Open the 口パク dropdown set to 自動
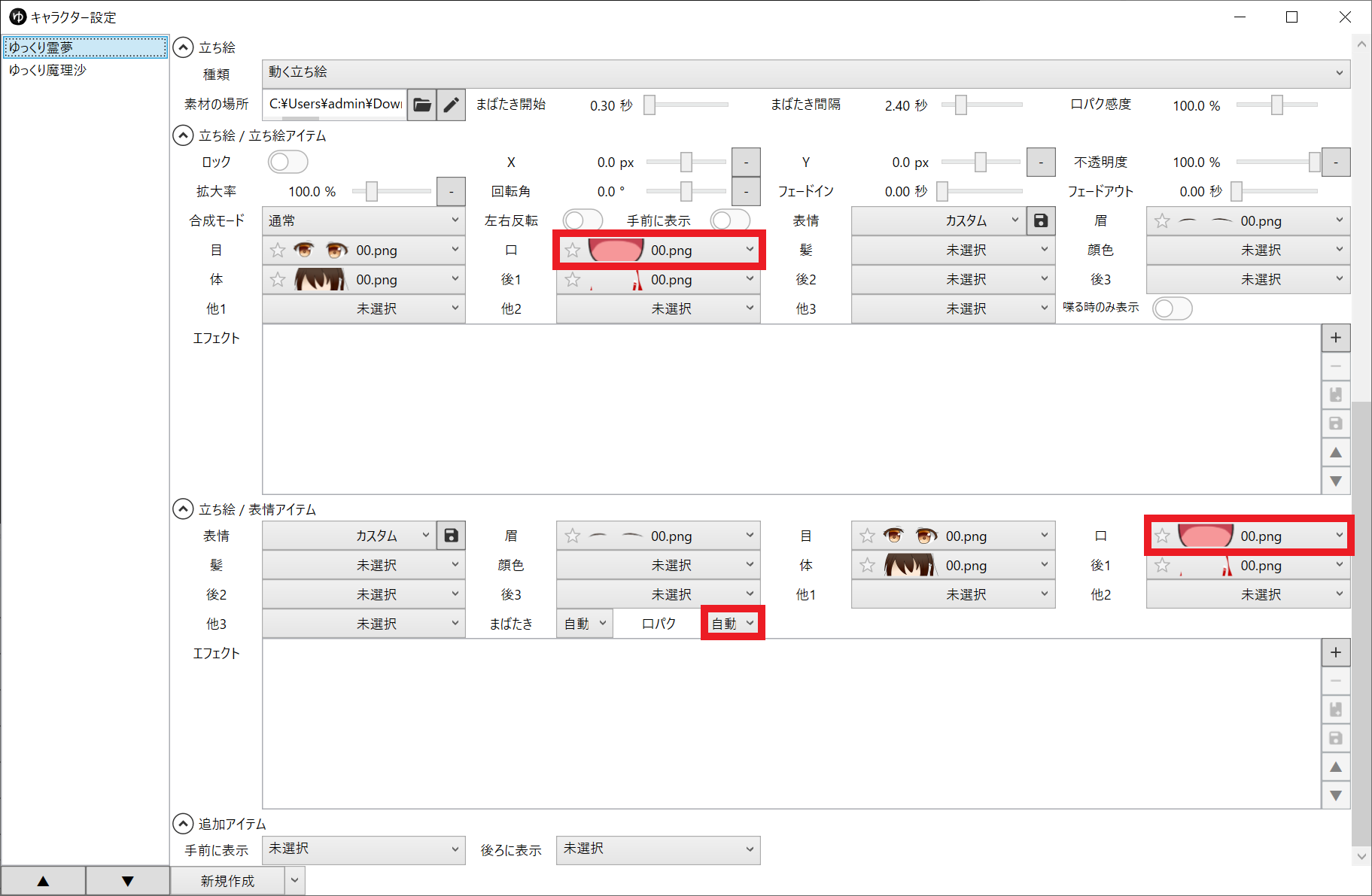The image size is (1372, 896). 732,624
